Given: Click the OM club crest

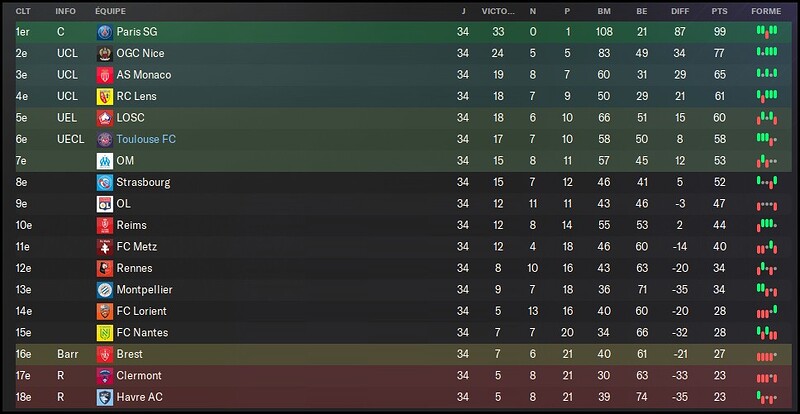Looking at the screenshot, I should point(105,161).
